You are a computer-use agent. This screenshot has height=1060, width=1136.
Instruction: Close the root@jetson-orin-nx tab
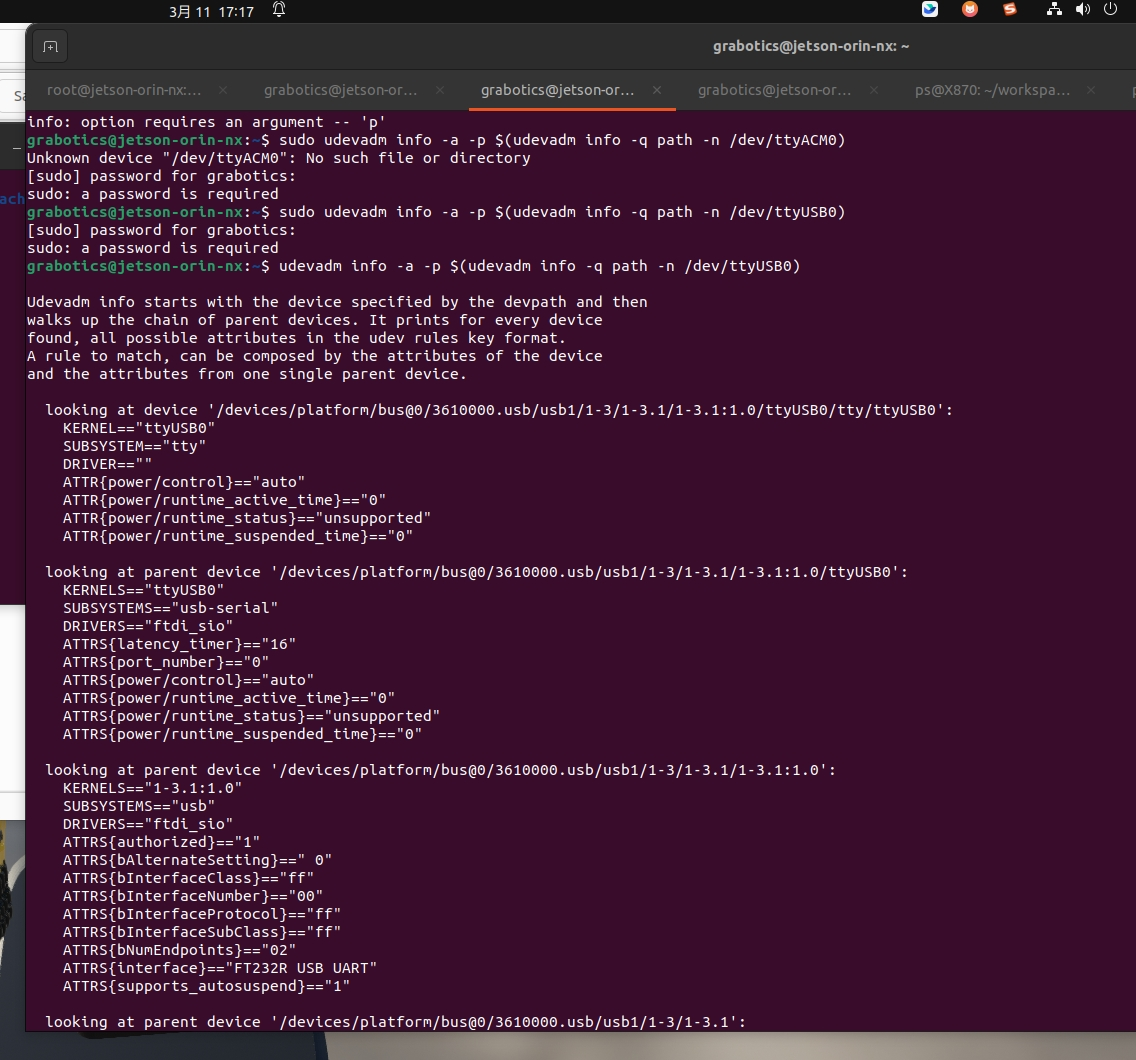(x=223, y=90)
